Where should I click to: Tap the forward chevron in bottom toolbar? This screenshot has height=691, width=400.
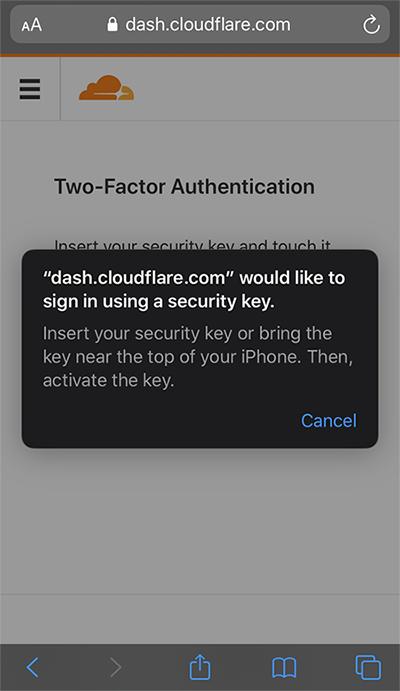(x=115, y=667)
